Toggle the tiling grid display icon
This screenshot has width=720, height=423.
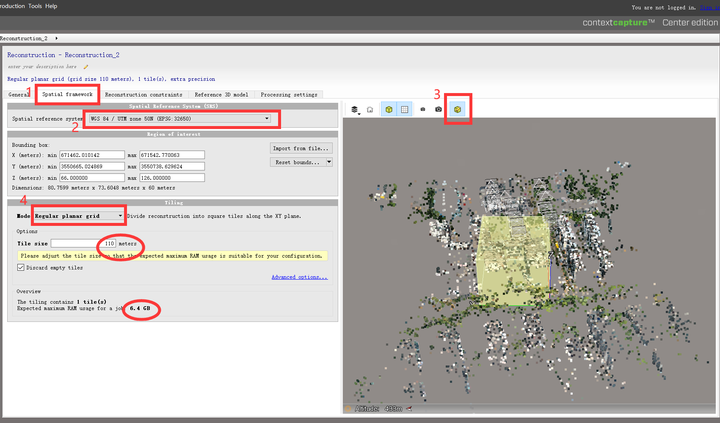(404, 109)
